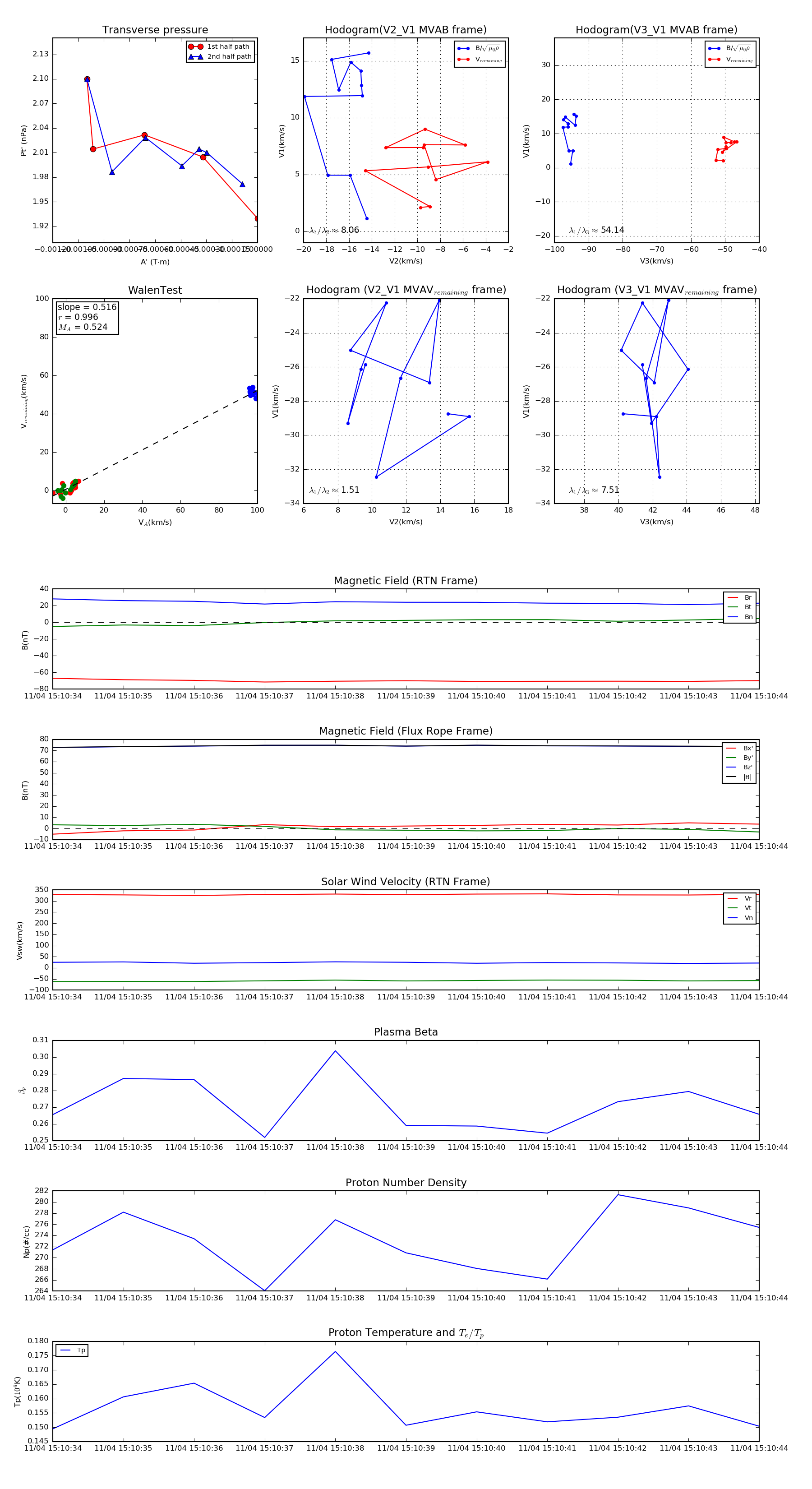812x1489 pixels.
Task: Click the λ1/λ2 ≈ 1.51 annotation
Action: (334, 490)
